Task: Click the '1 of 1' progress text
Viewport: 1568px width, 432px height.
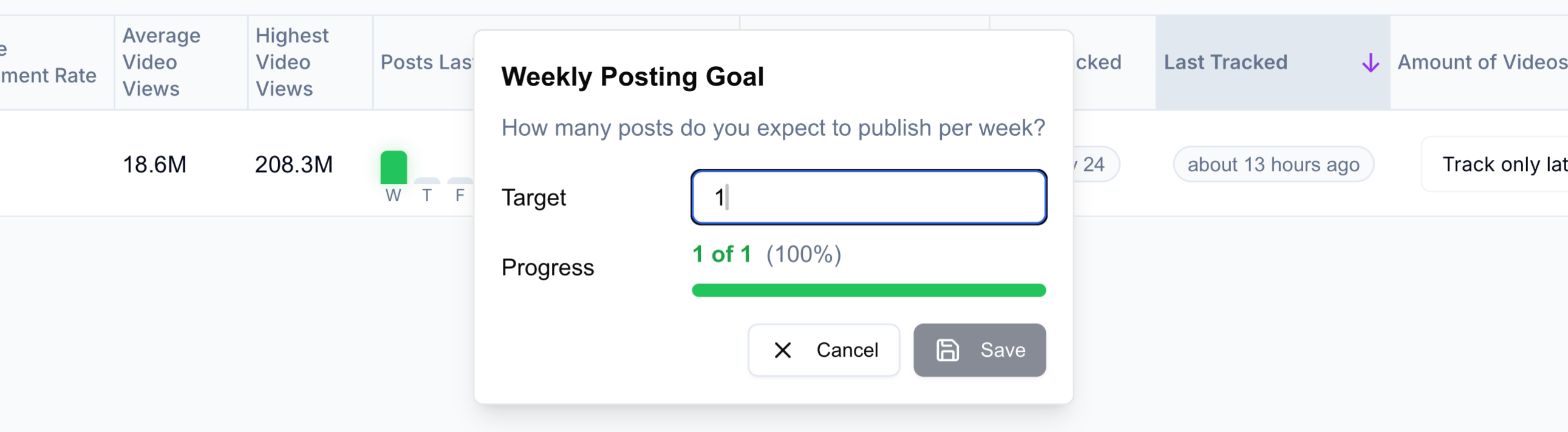Action: (x=721, y=254)
